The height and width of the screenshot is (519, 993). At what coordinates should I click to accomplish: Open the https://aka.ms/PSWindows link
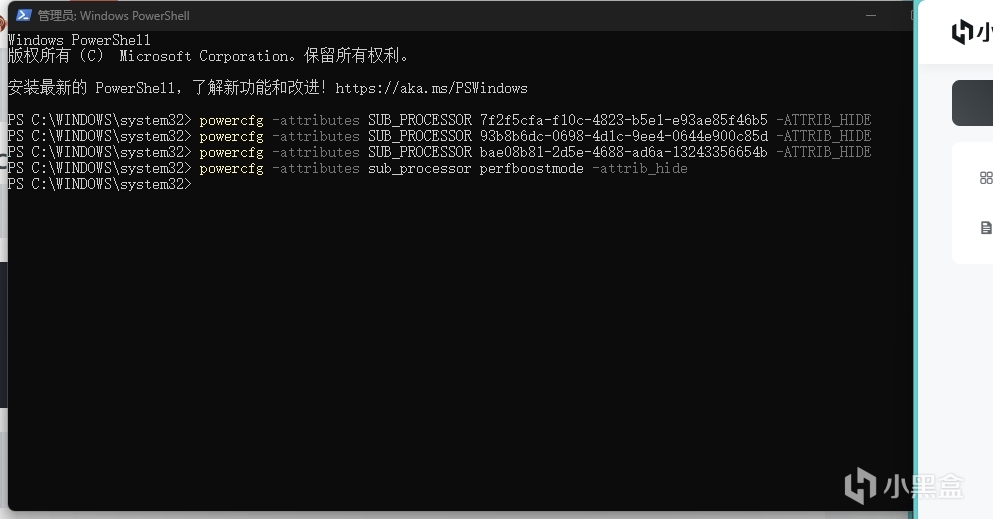431,88
